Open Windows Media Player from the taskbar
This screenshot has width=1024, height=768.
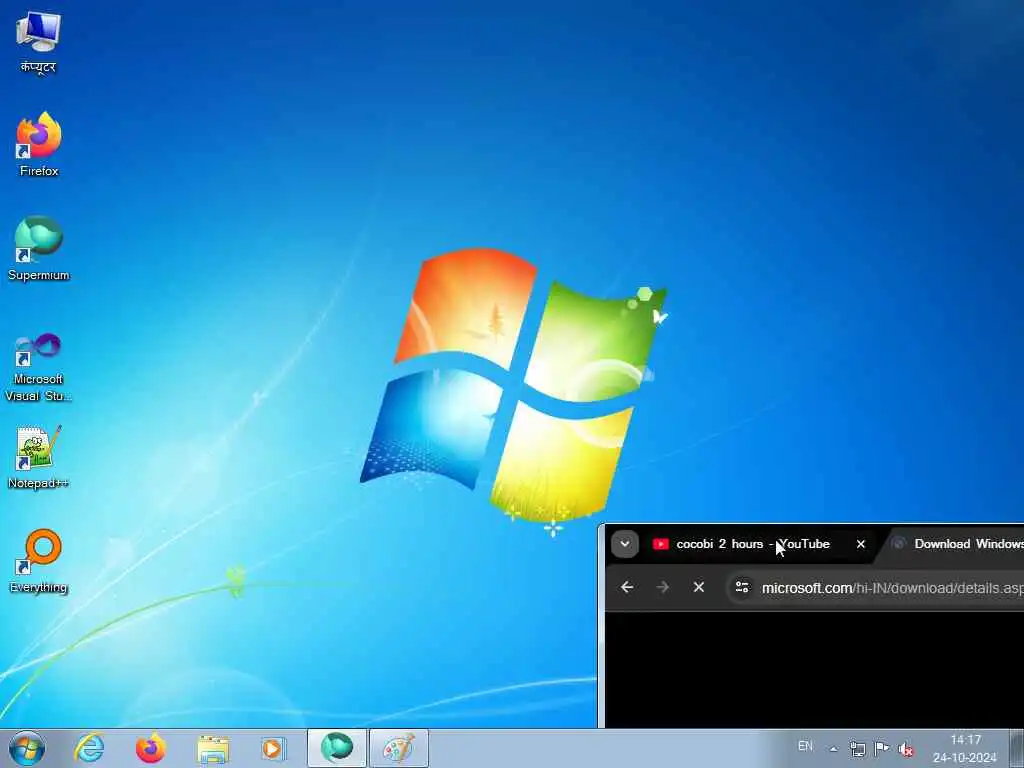point(274,748)
